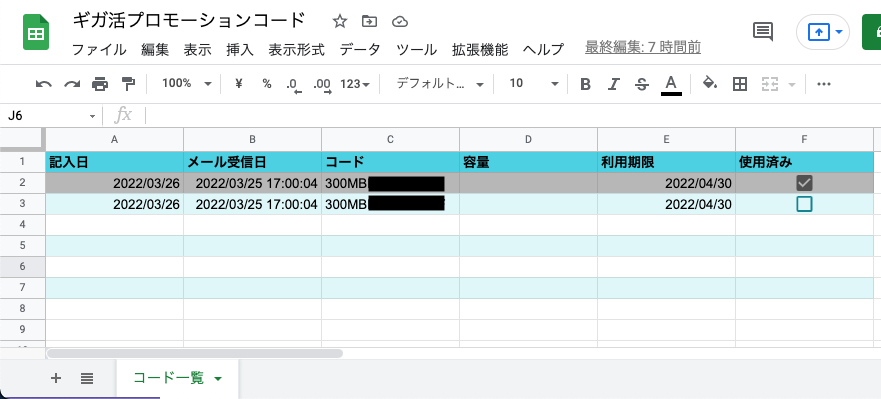Viewport: 881px width, 399px height.
Task: Select the コード一覧 sheet tab
Action: click(x=178, y=379)
